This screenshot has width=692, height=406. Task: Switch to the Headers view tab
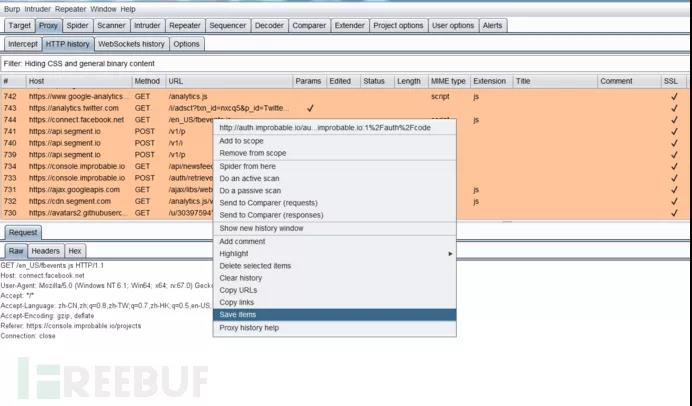[x=45, y=251]
